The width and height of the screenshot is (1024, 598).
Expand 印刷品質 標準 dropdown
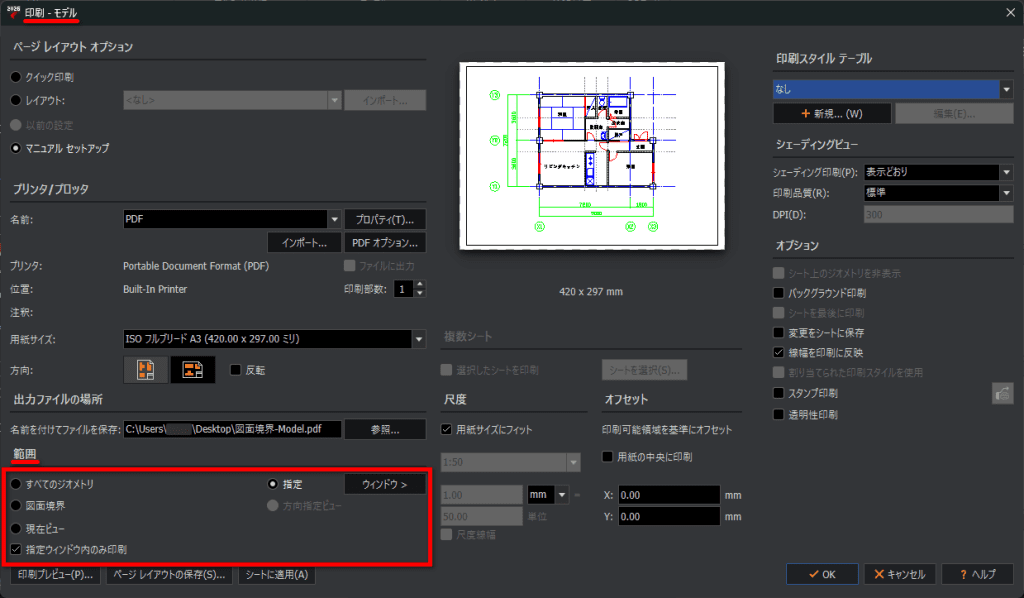1006,193
